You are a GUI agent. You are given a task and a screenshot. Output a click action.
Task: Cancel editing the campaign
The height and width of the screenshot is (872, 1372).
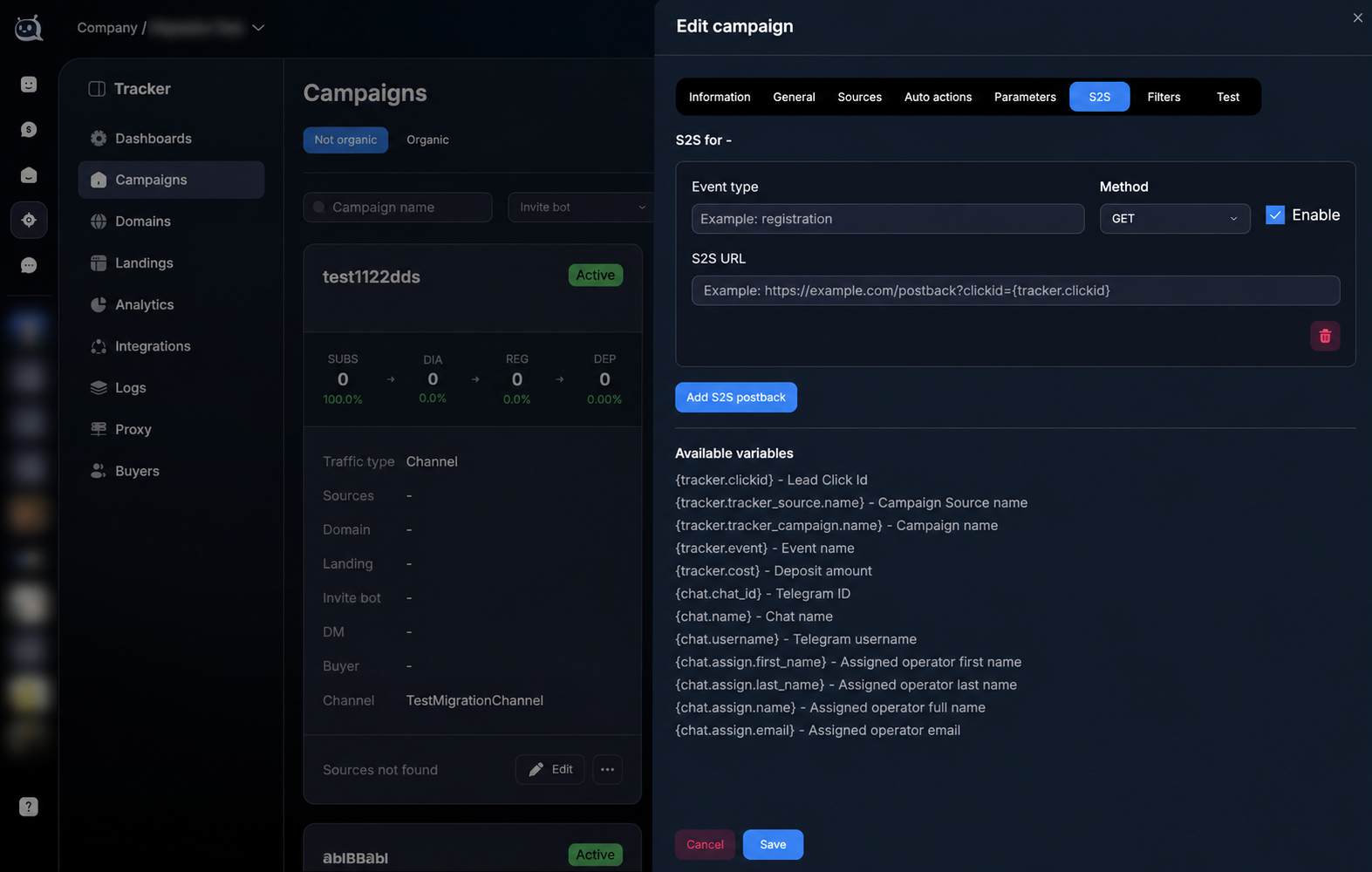pyautogui.click(x=705, y=845)
